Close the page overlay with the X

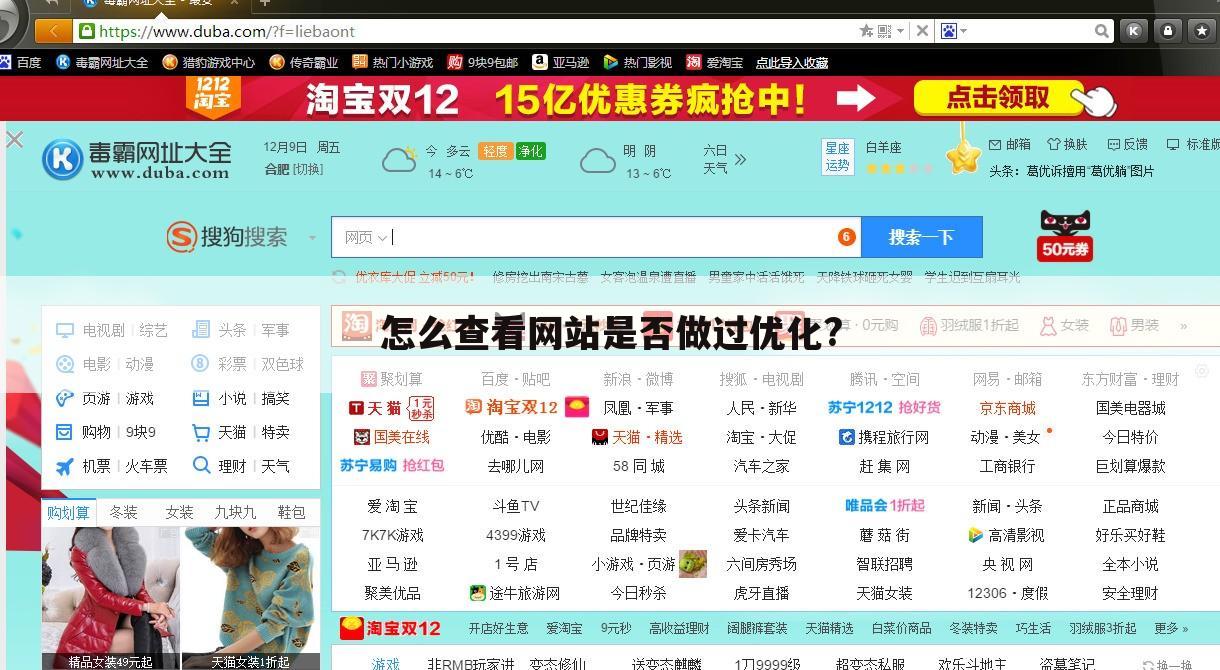click(x=14, y=139)
